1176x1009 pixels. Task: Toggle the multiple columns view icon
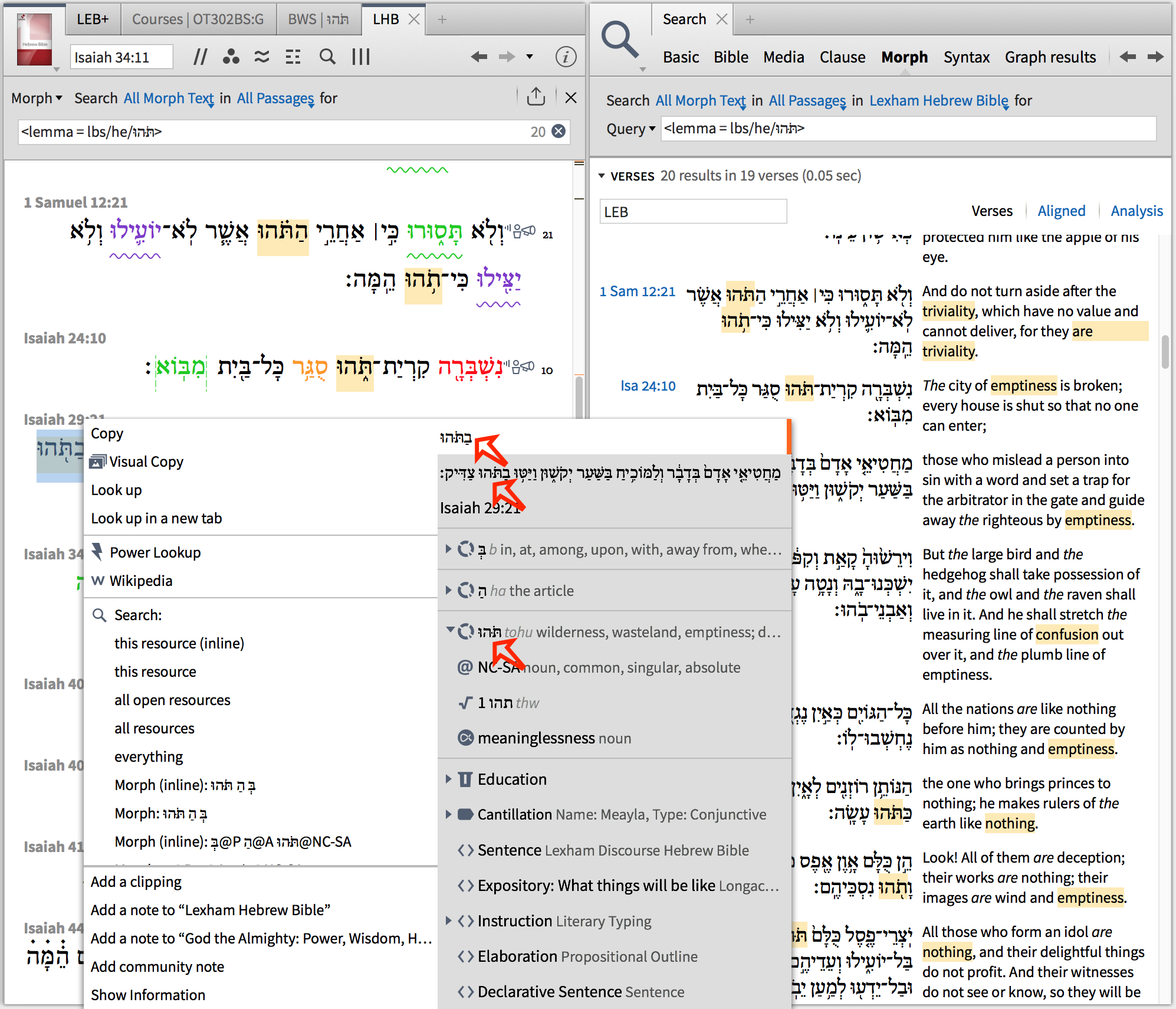[360, 57]
